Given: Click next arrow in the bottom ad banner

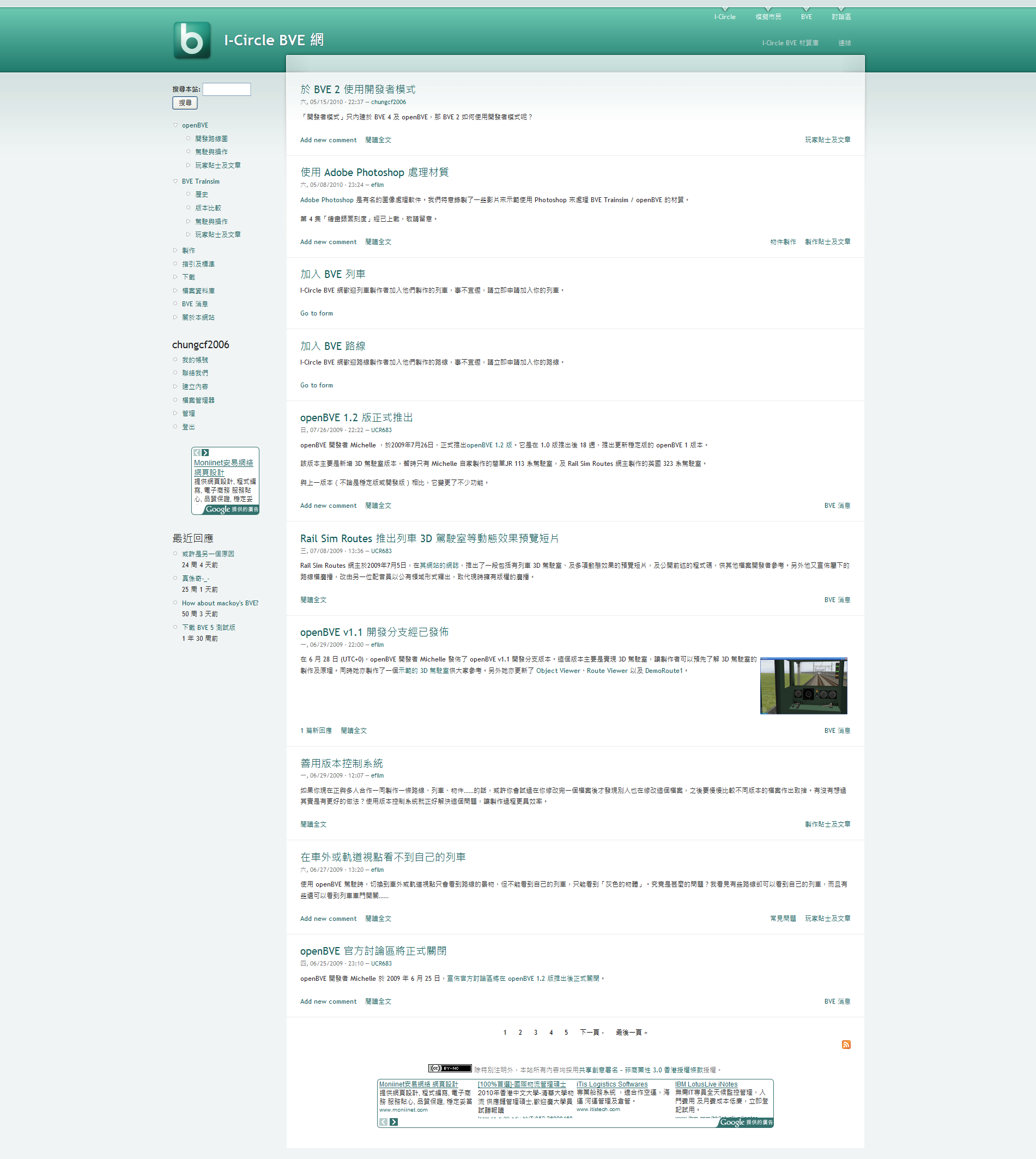Looking at the screenshot, I should tap(394, 1122).
